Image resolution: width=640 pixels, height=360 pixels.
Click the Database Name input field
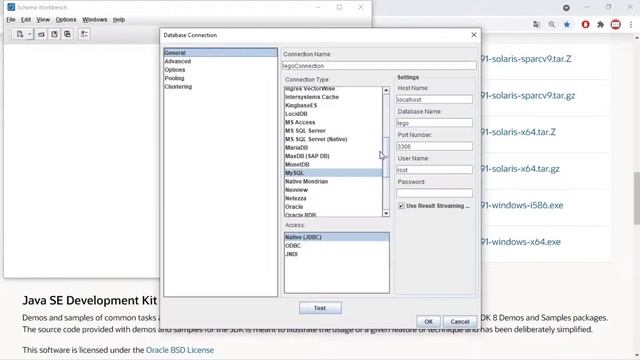point(434,123)
